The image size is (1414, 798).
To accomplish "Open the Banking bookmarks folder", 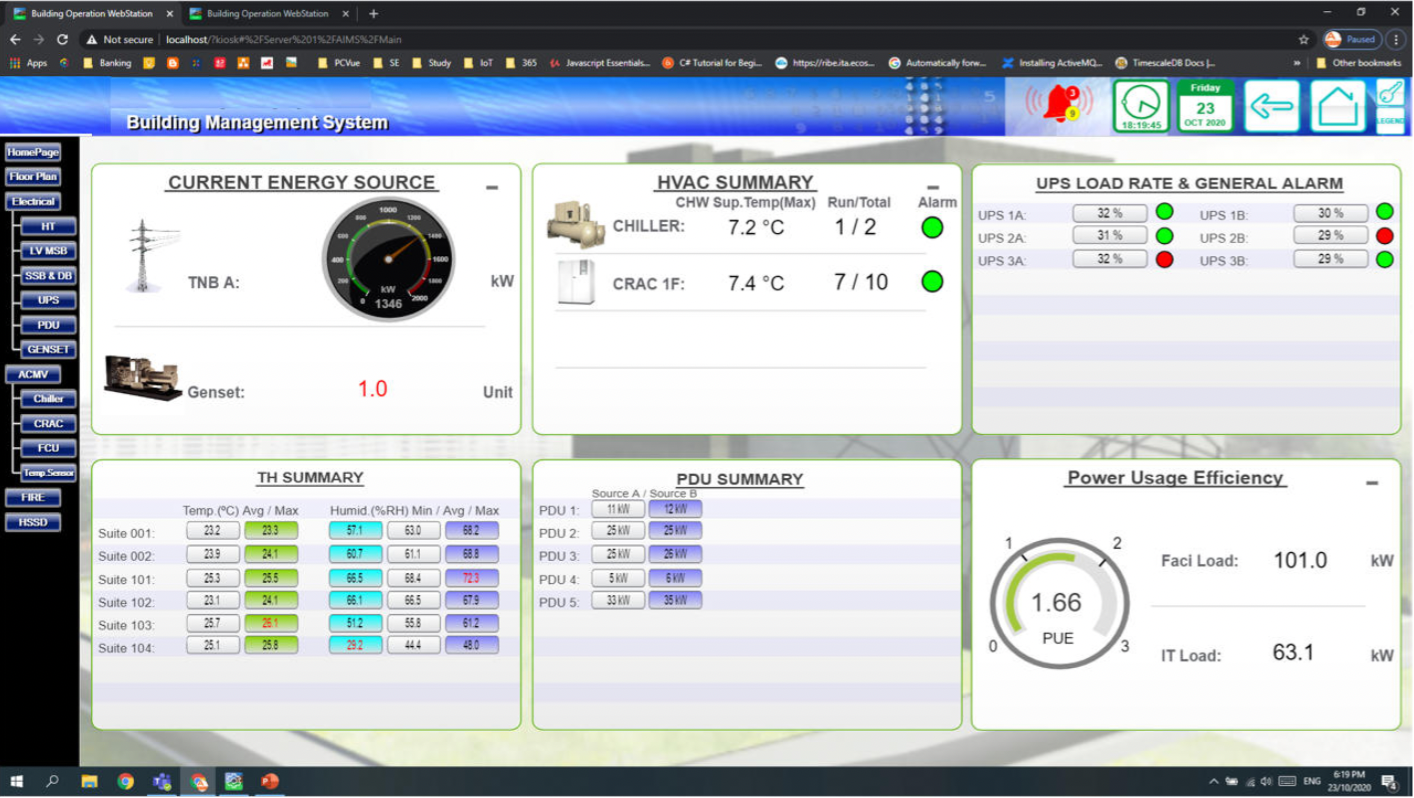I will (x=108, y=62).
